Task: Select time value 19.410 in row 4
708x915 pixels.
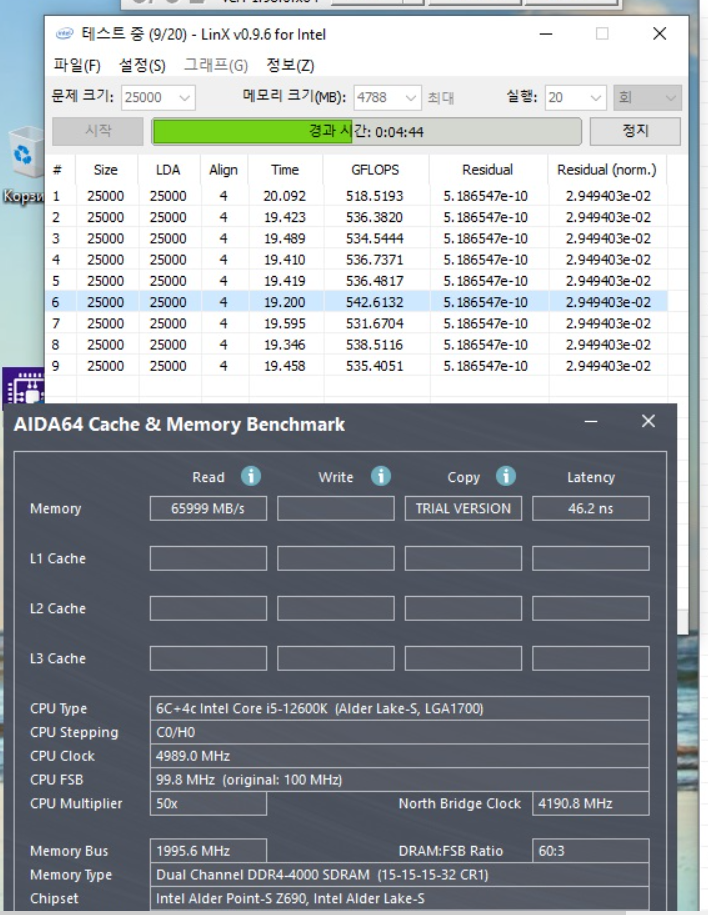Action: point(284,260)
